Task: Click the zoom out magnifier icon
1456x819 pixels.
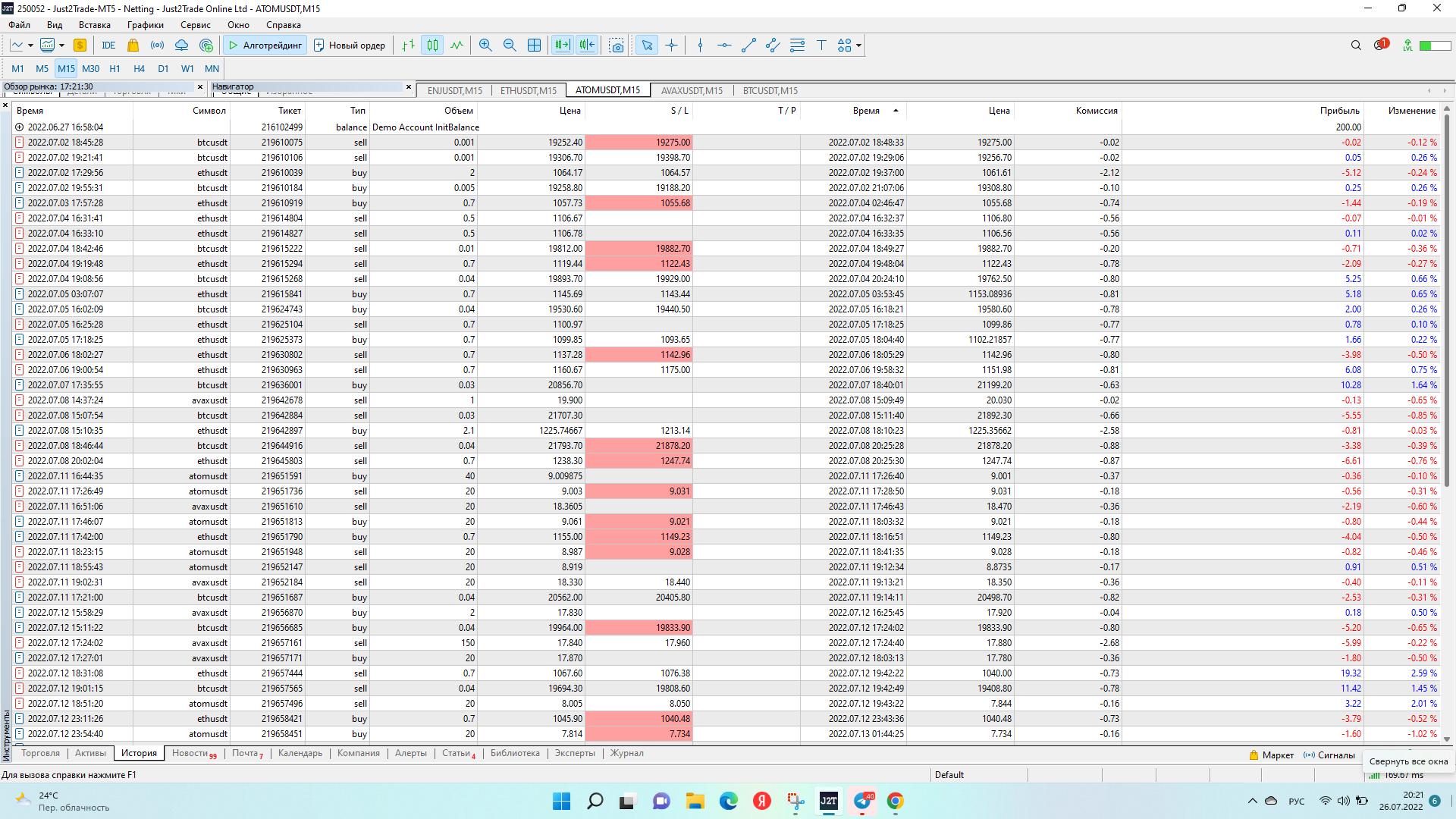Action: click(x=510, y=45)
